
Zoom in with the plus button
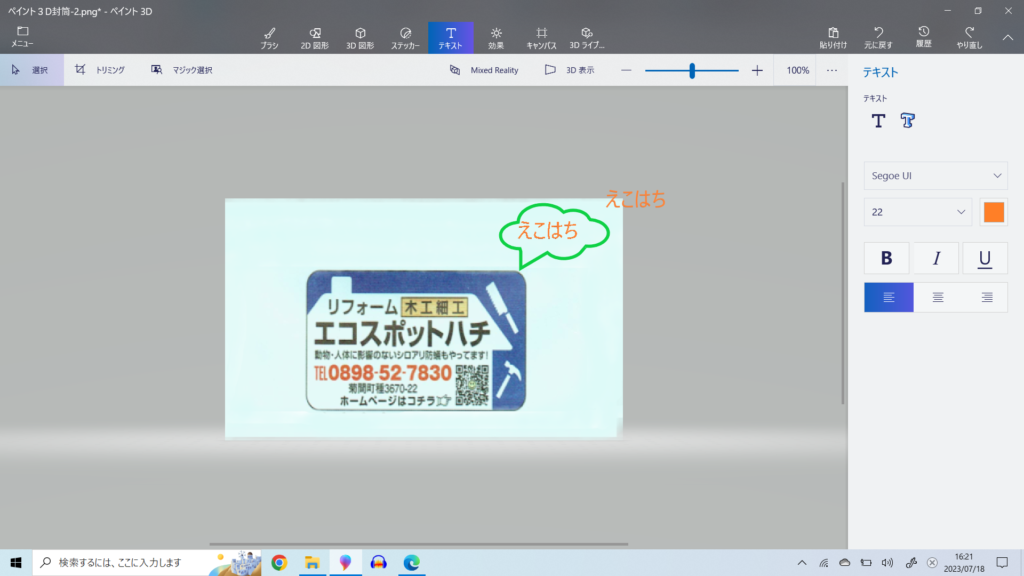(x=757, y=71)
